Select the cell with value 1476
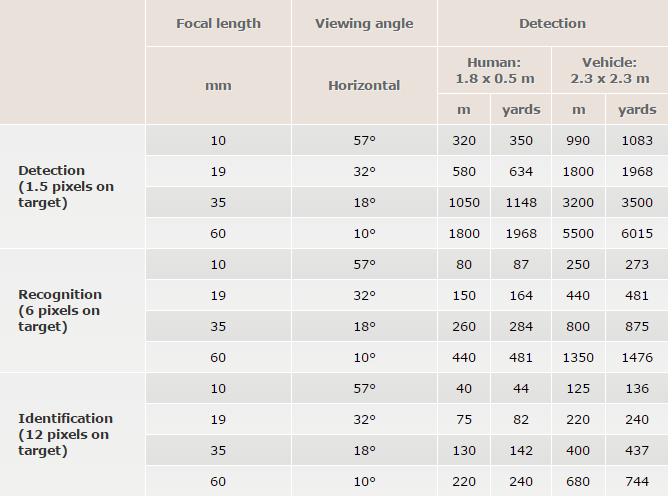 click(x=637, y=357)
